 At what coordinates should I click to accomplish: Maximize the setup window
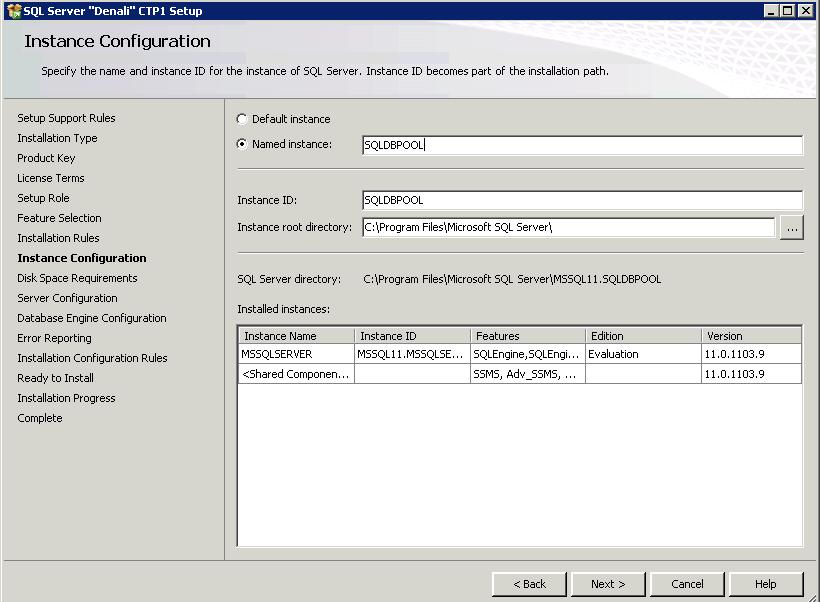pos(789,11)
